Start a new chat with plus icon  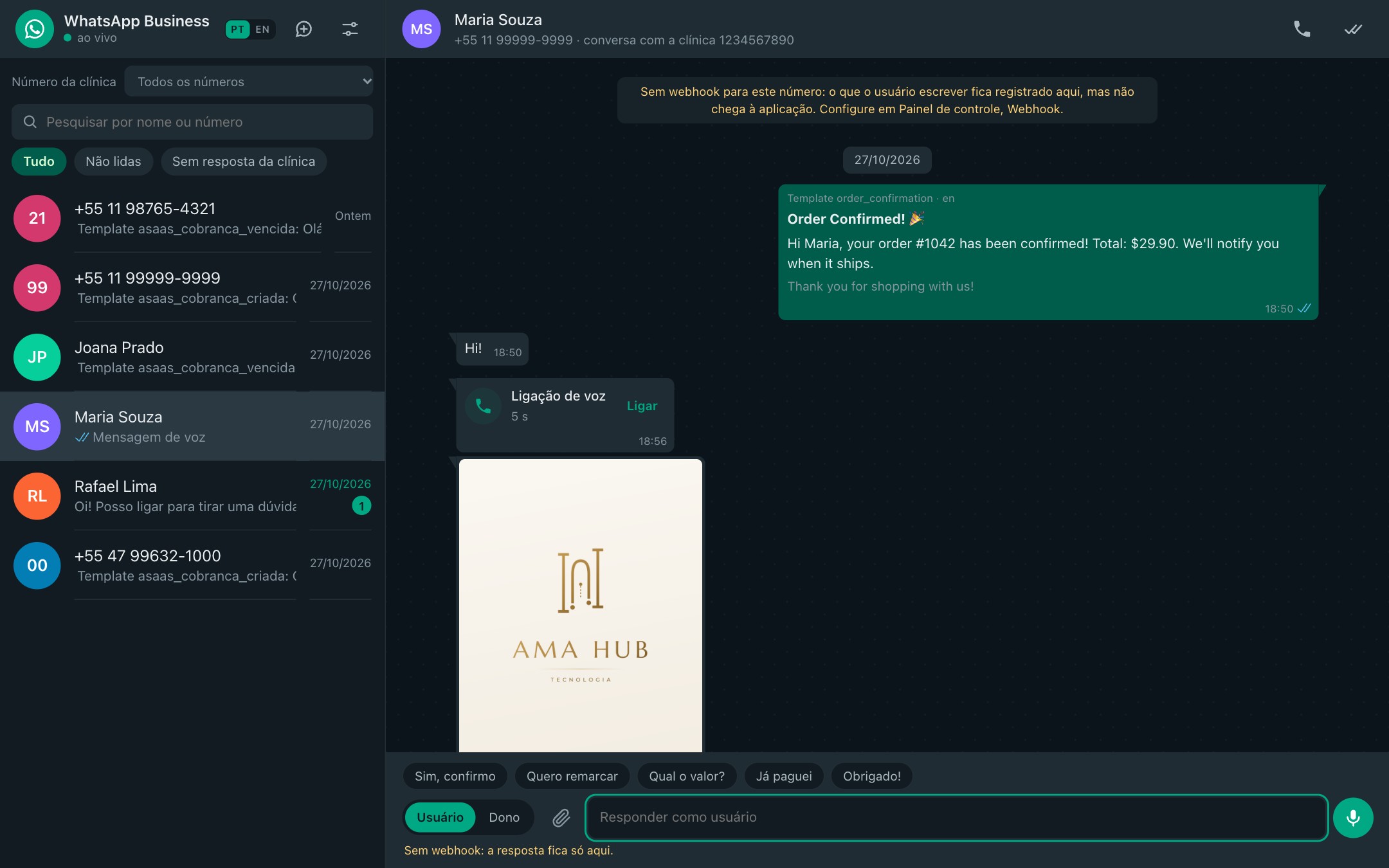pos(304,29)
